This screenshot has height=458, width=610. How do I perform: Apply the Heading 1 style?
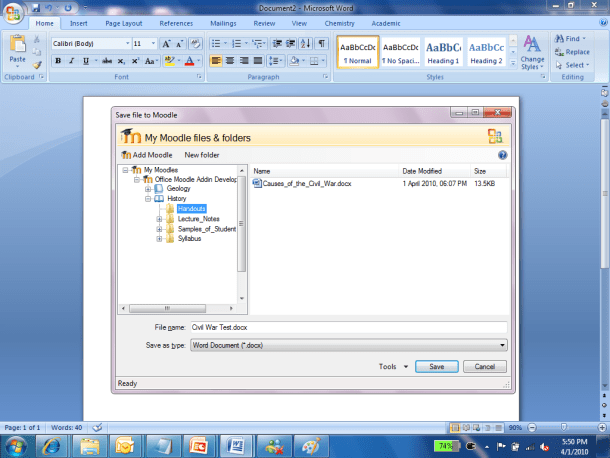[443, 52]
